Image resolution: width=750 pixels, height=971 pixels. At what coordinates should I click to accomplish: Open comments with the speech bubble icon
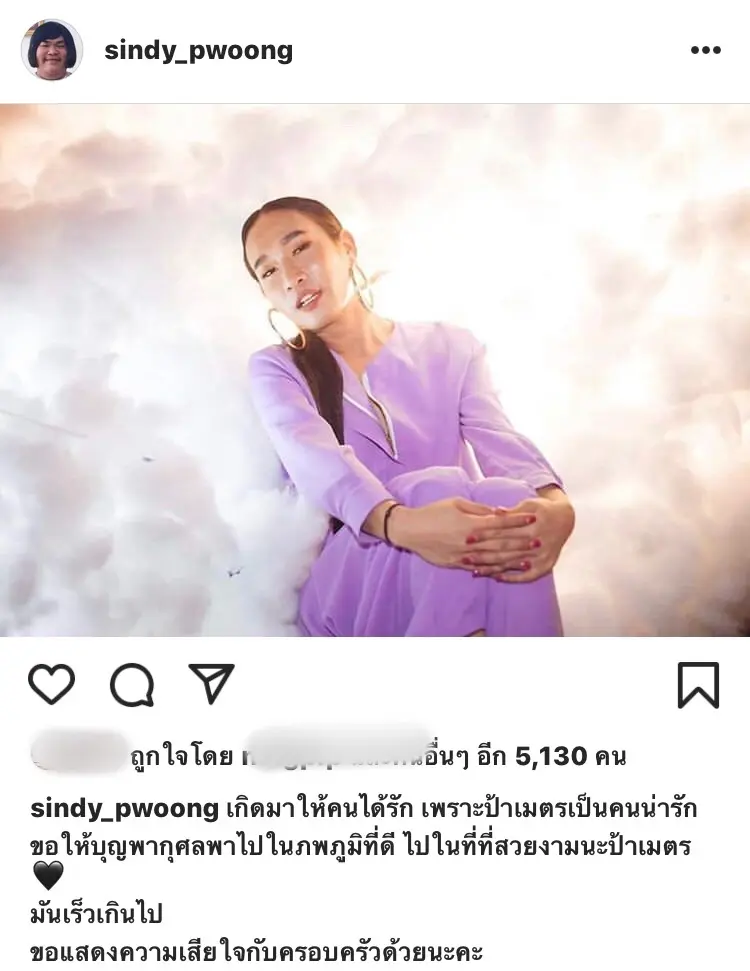click(132, 684)
